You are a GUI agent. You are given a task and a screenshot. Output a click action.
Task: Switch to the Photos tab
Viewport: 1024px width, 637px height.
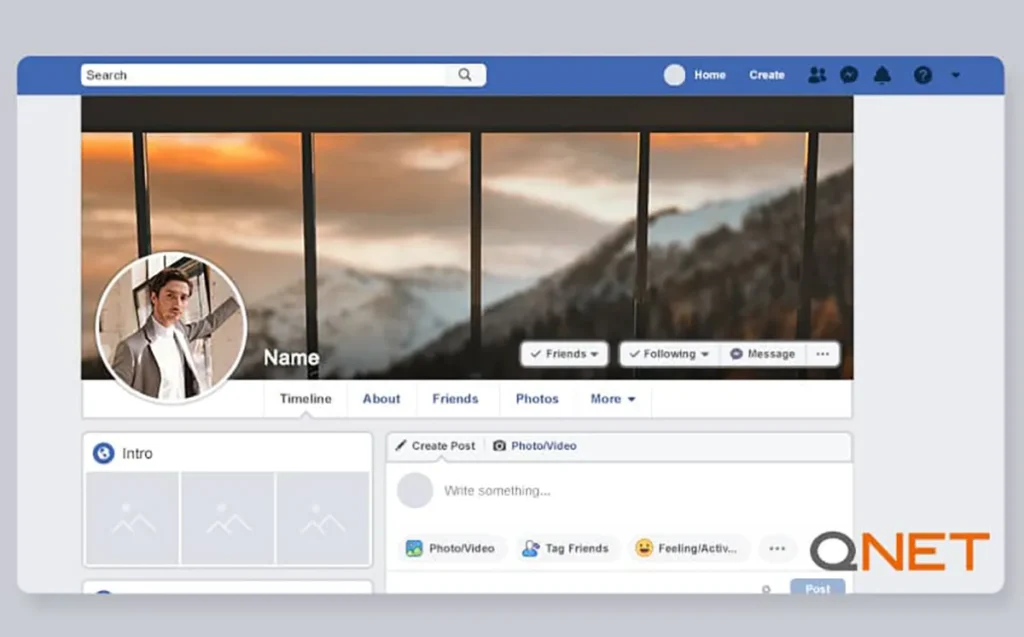click(x=536, y=399)
